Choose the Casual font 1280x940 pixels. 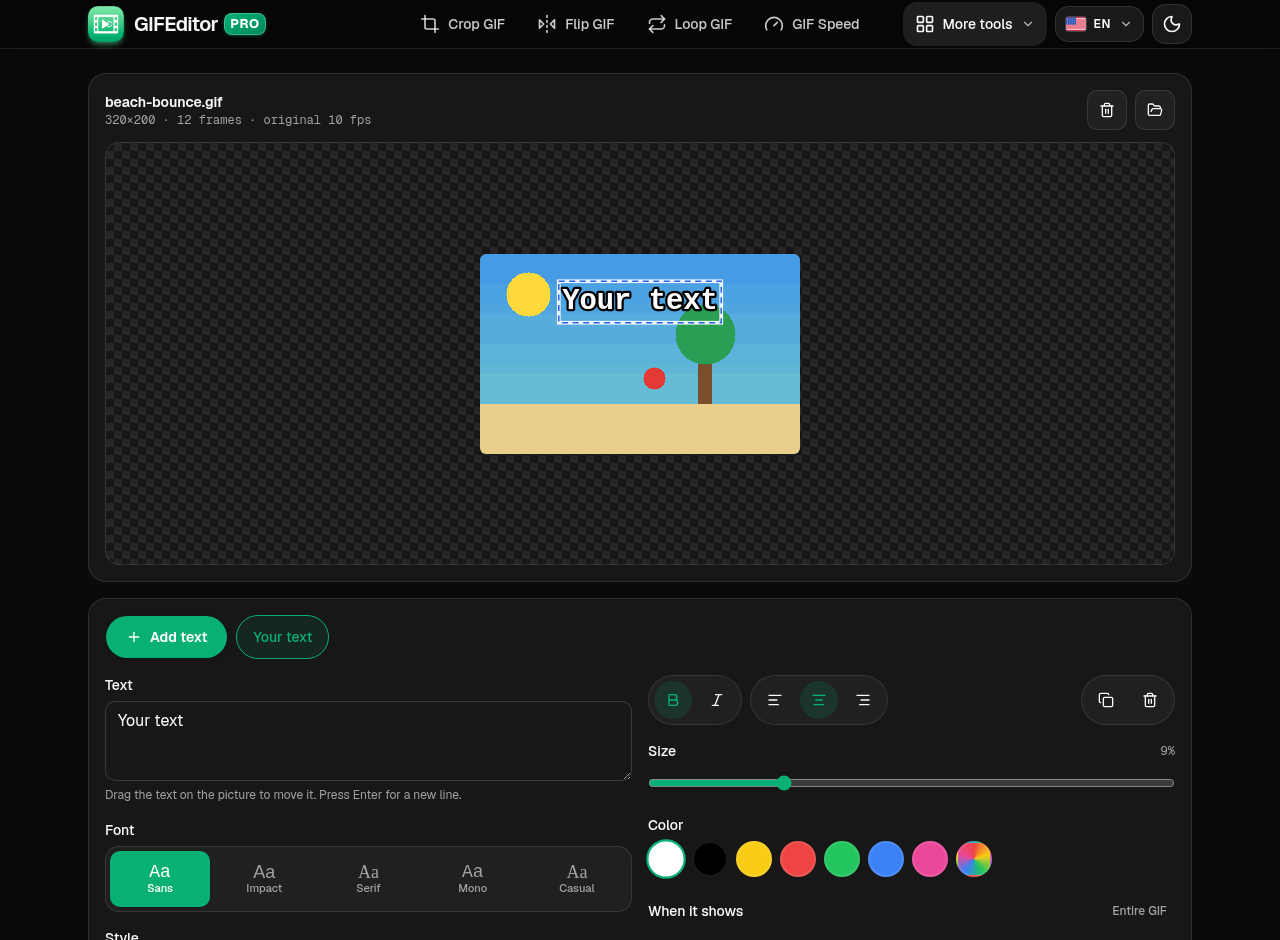click(577, 879)
